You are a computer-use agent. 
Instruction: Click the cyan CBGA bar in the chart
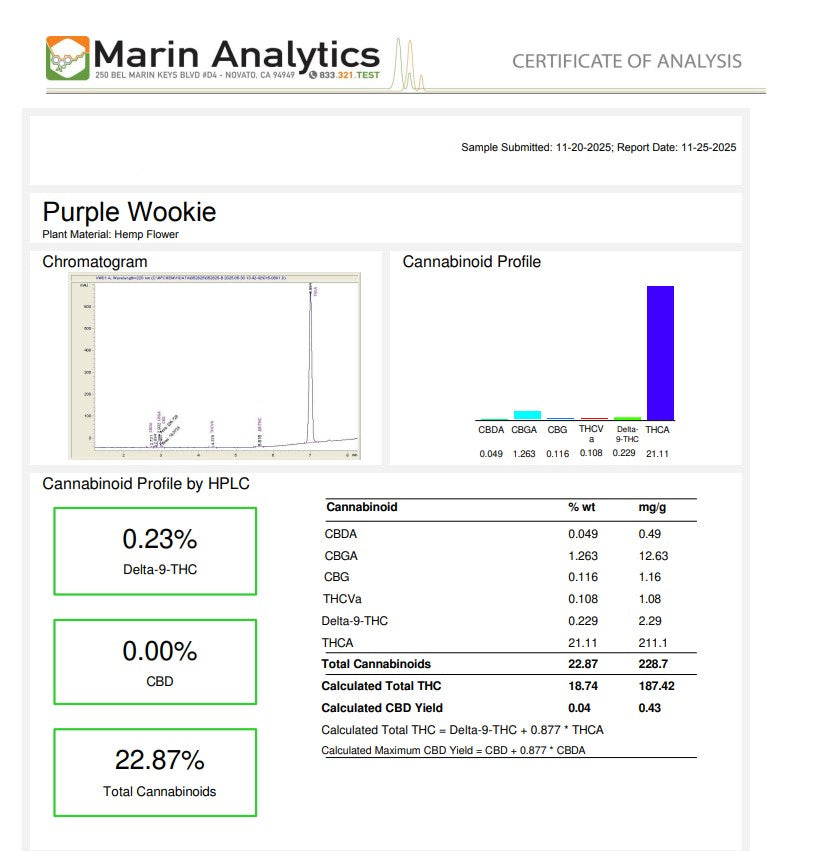tap(526, 415)
